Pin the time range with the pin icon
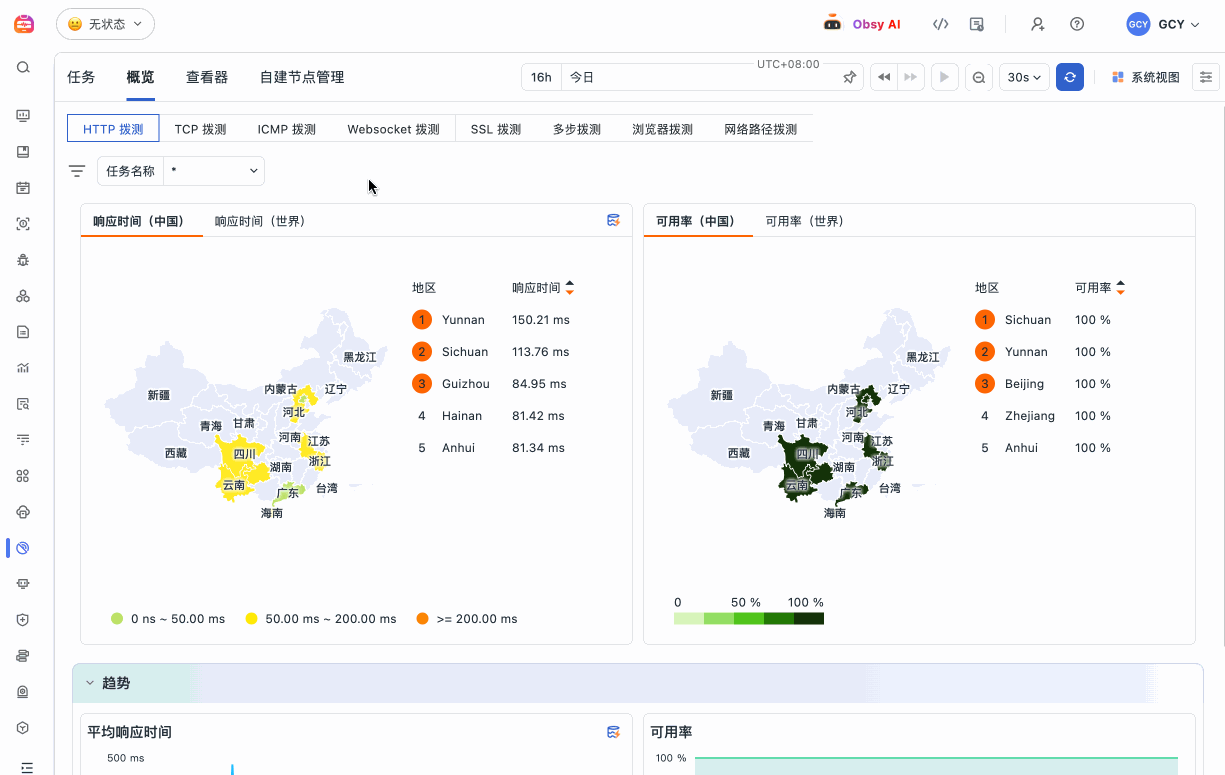Image resolution: width=1225 pixels, height=775 pixels. tap(850, 77)
